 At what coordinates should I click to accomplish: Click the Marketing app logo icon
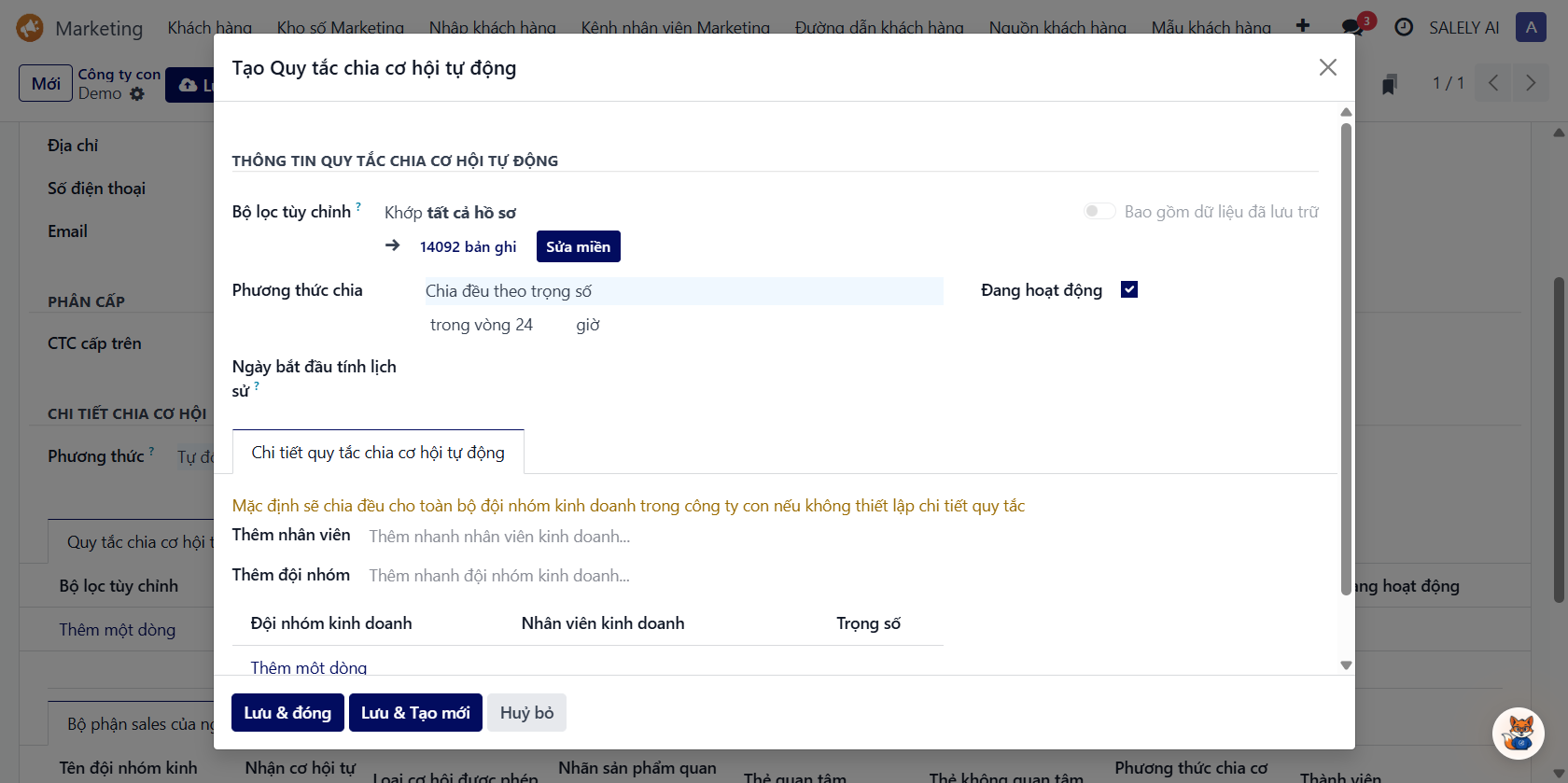(x=30, y=28)
